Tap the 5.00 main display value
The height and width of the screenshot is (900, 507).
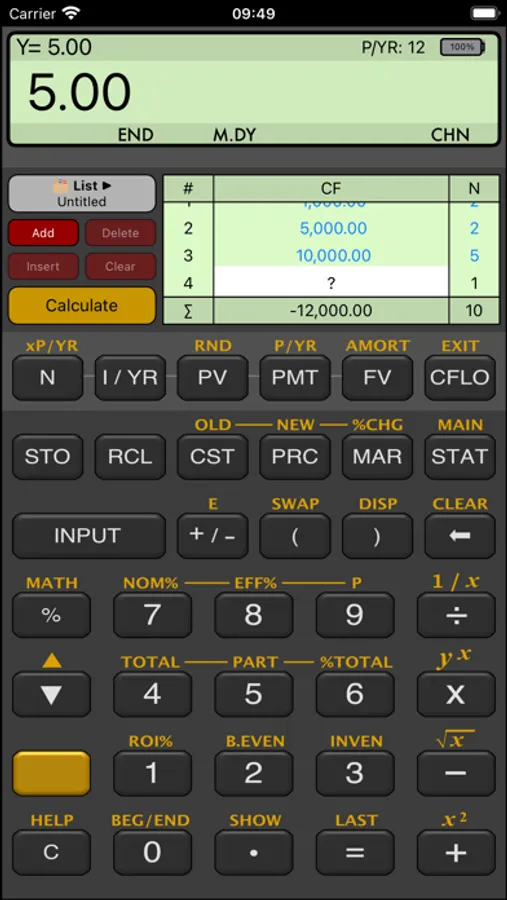80,92
